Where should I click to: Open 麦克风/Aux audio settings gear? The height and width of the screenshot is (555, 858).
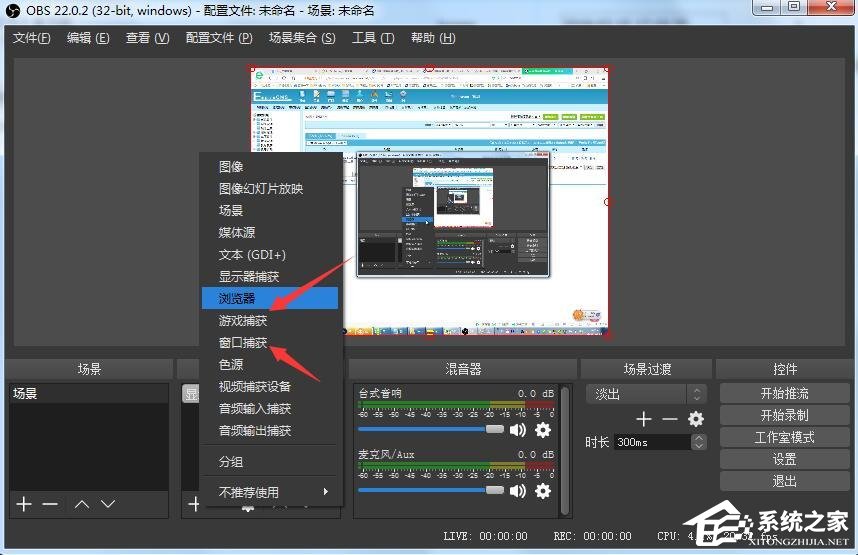[543, 491]
